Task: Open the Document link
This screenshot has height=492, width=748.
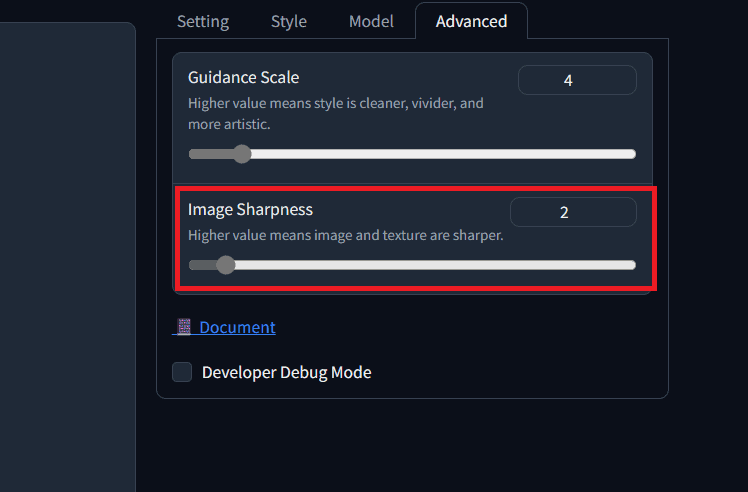Action: pyautogui.click(x=237, y=327)
